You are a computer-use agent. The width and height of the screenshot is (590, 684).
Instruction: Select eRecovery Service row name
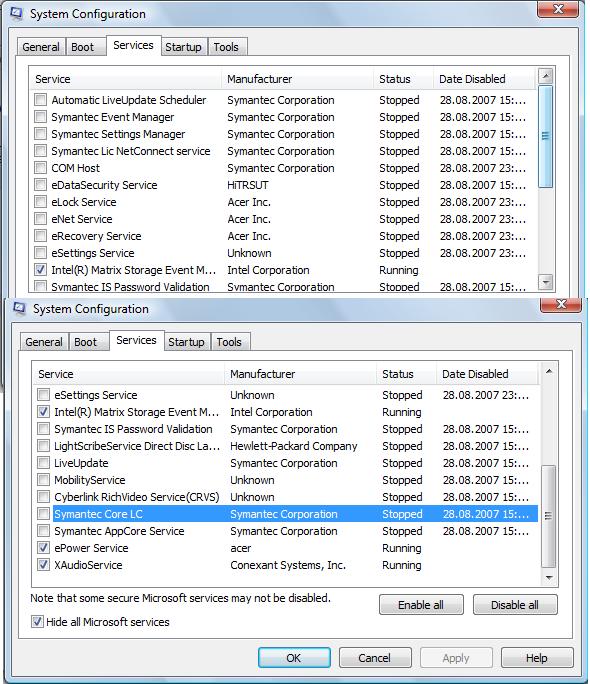coord(96,236)
